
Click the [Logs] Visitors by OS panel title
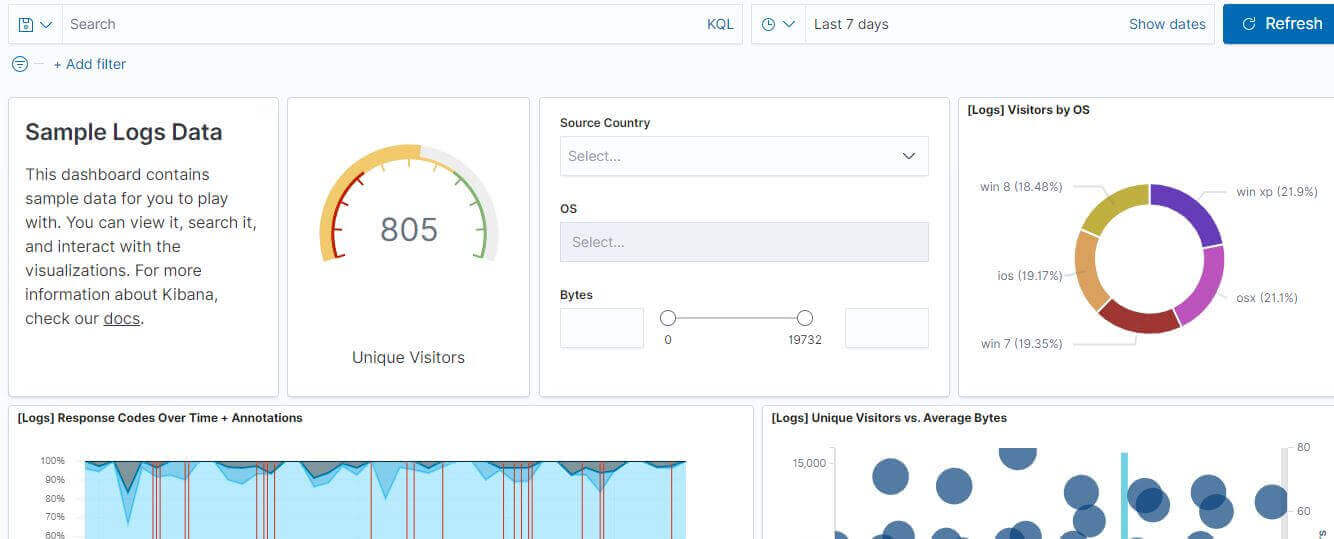click(x=1028, y=110)
